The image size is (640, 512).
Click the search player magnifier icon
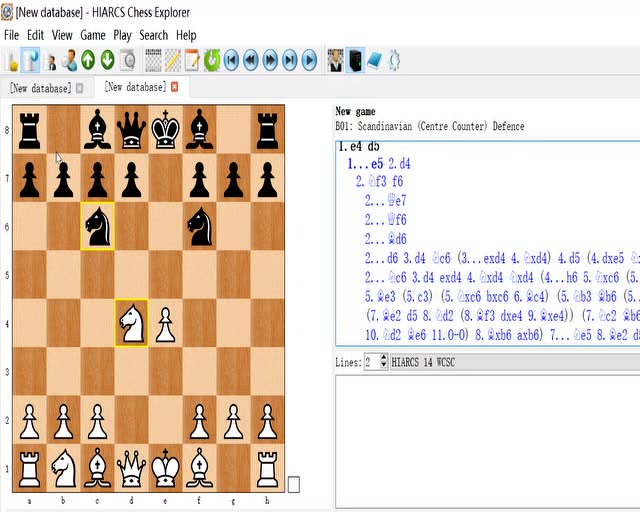point(69,61)
